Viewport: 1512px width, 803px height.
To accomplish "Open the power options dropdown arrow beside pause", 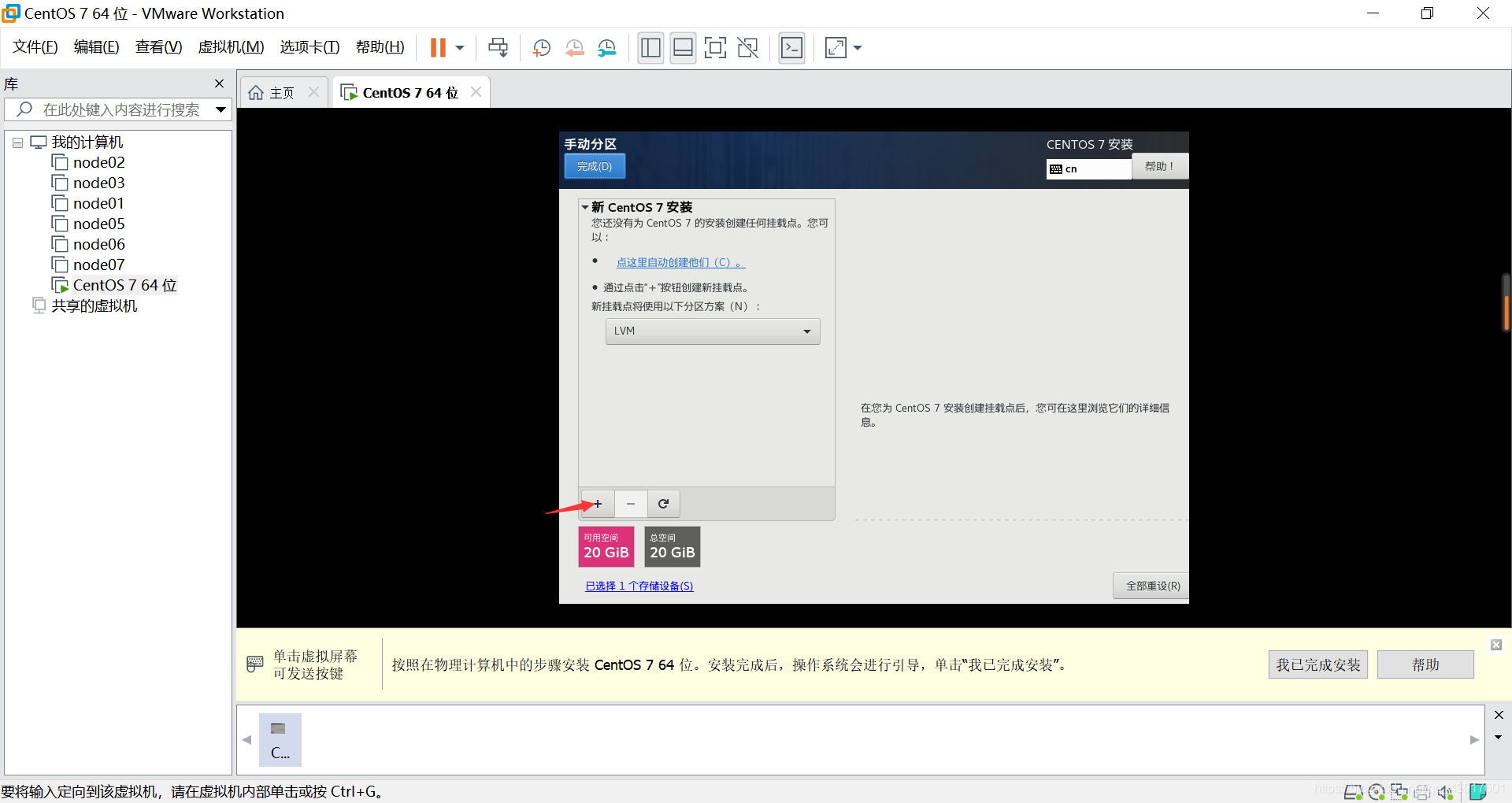I will coord(460,48).
